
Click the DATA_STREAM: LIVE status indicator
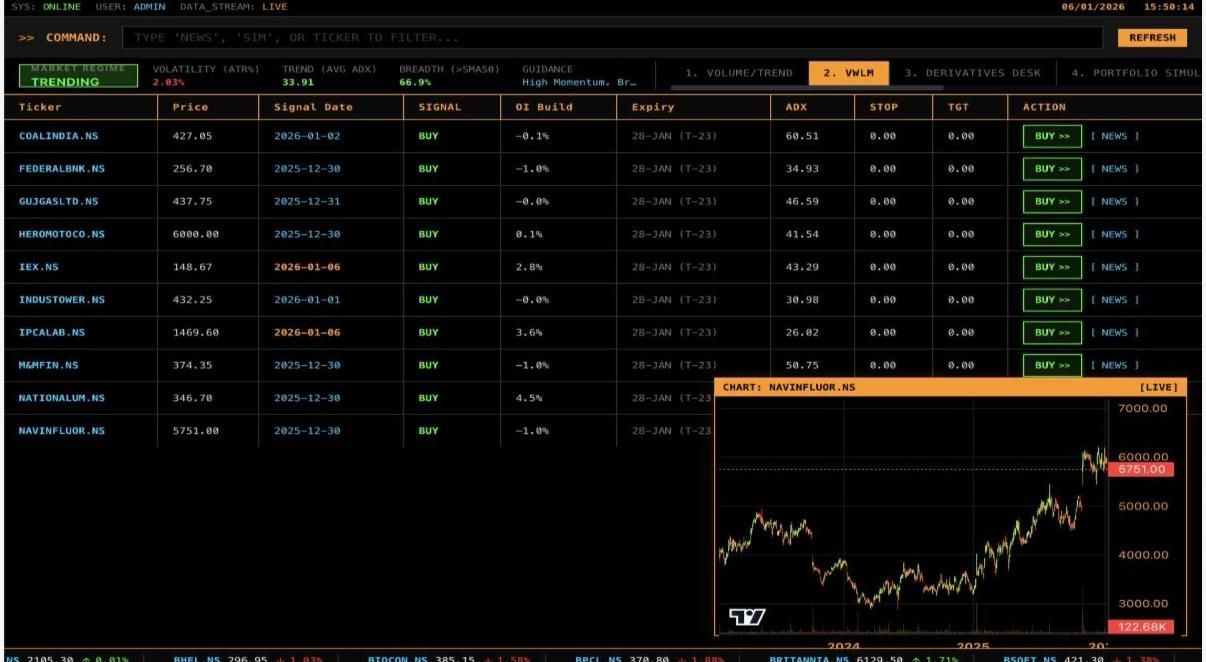[234, 6]
